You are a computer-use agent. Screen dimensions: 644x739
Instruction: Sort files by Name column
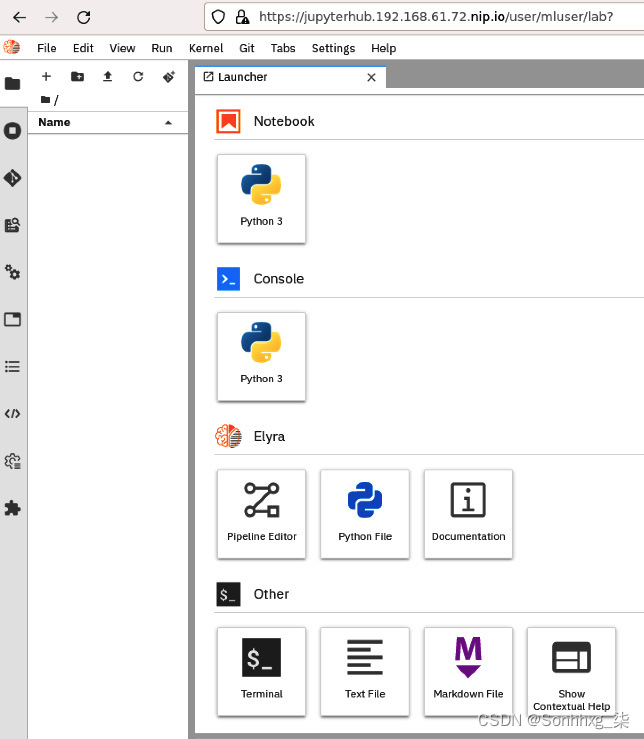(x=107, y=123)
